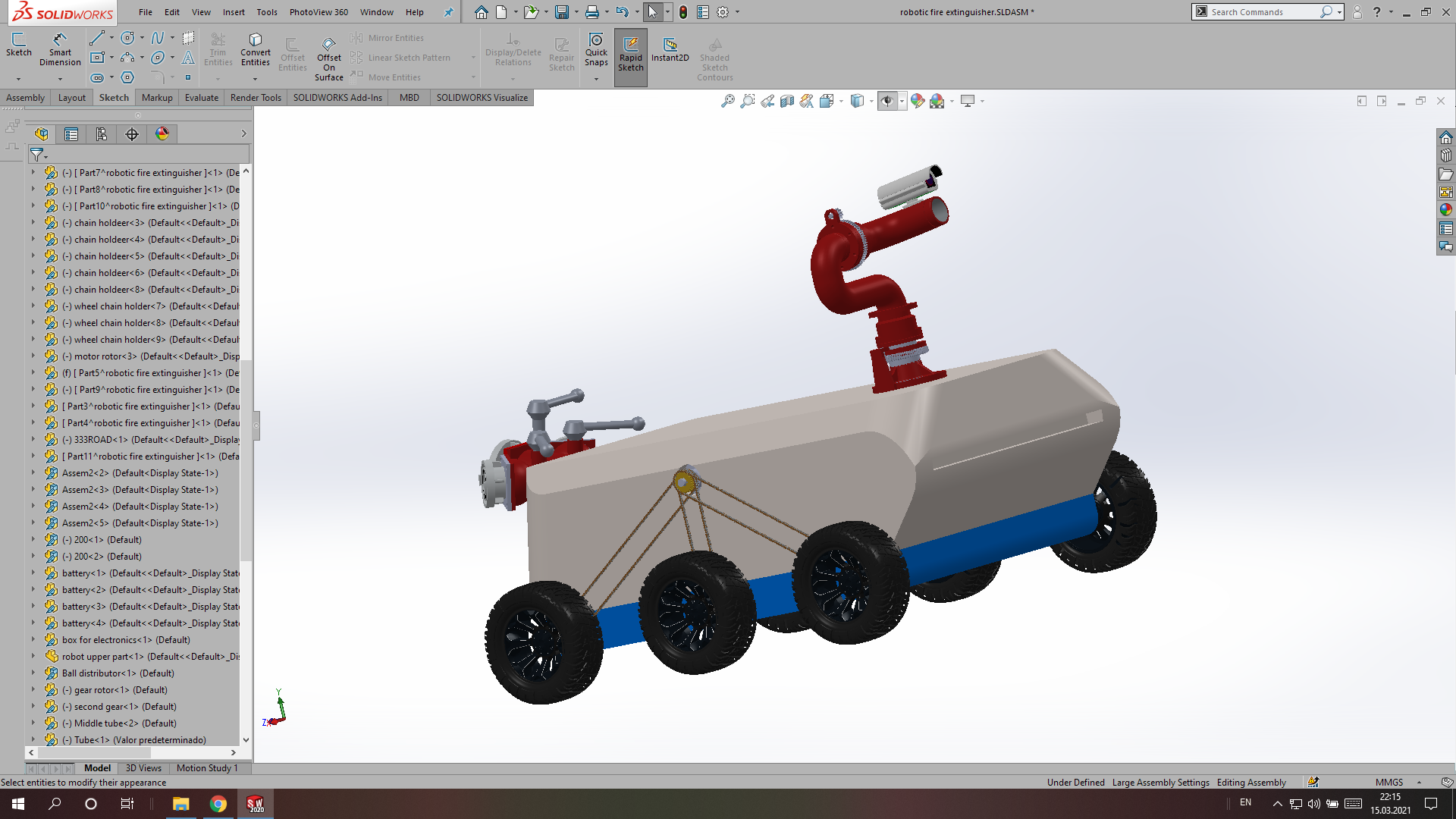
Task: Click the Apply Scene color sphere icon
Action: click(938, 100)
